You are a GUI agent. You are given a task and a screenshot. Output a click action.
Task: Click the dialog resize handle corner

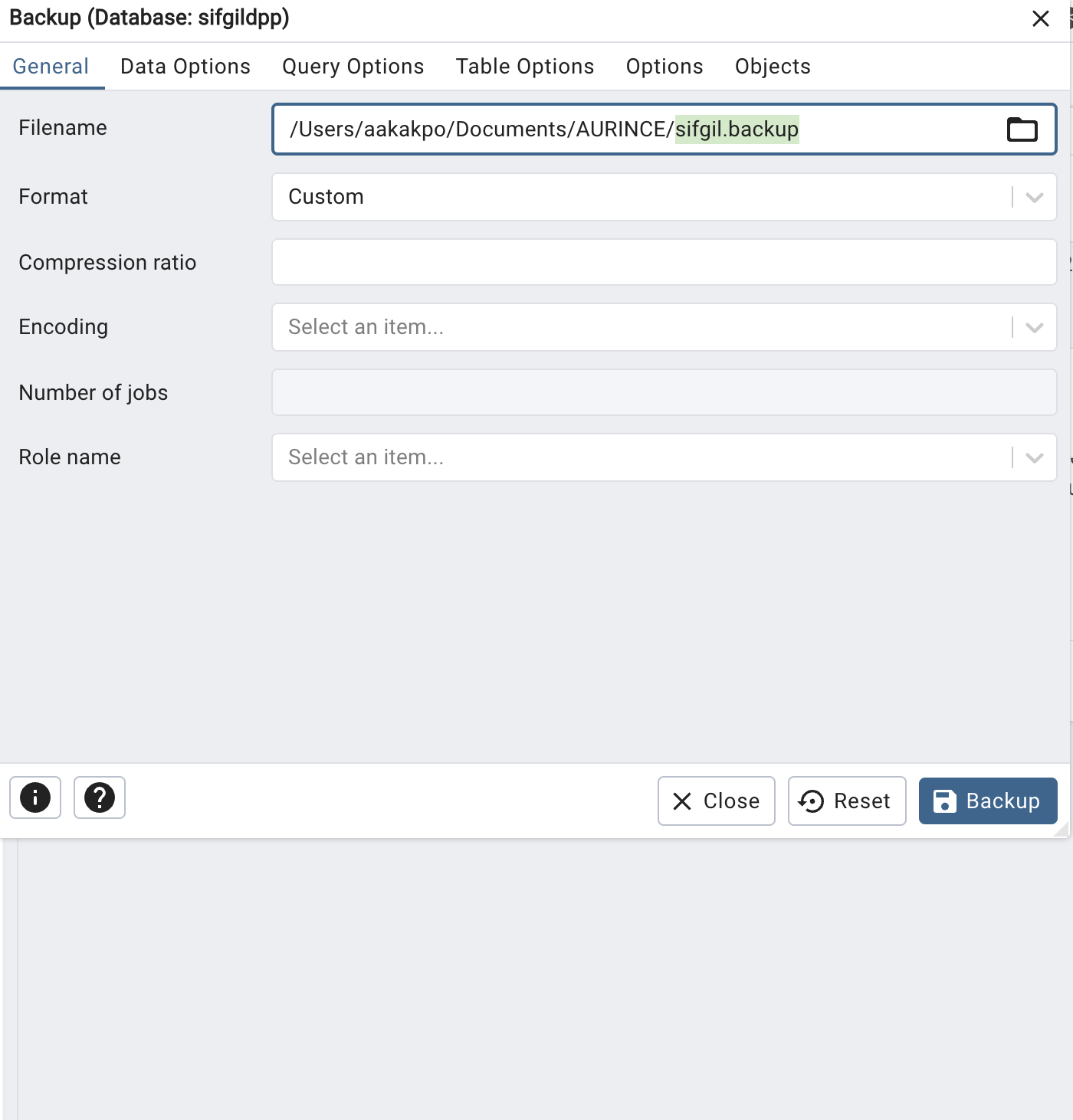pyautogui.click(x=1062, y=830)
